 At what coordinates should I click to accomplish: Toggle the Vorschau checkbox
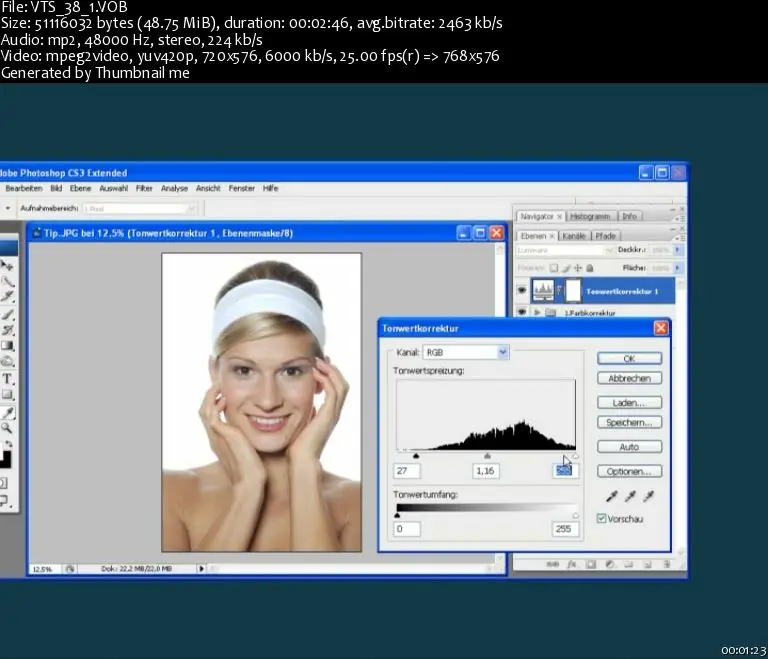click(x=601, y=518)
